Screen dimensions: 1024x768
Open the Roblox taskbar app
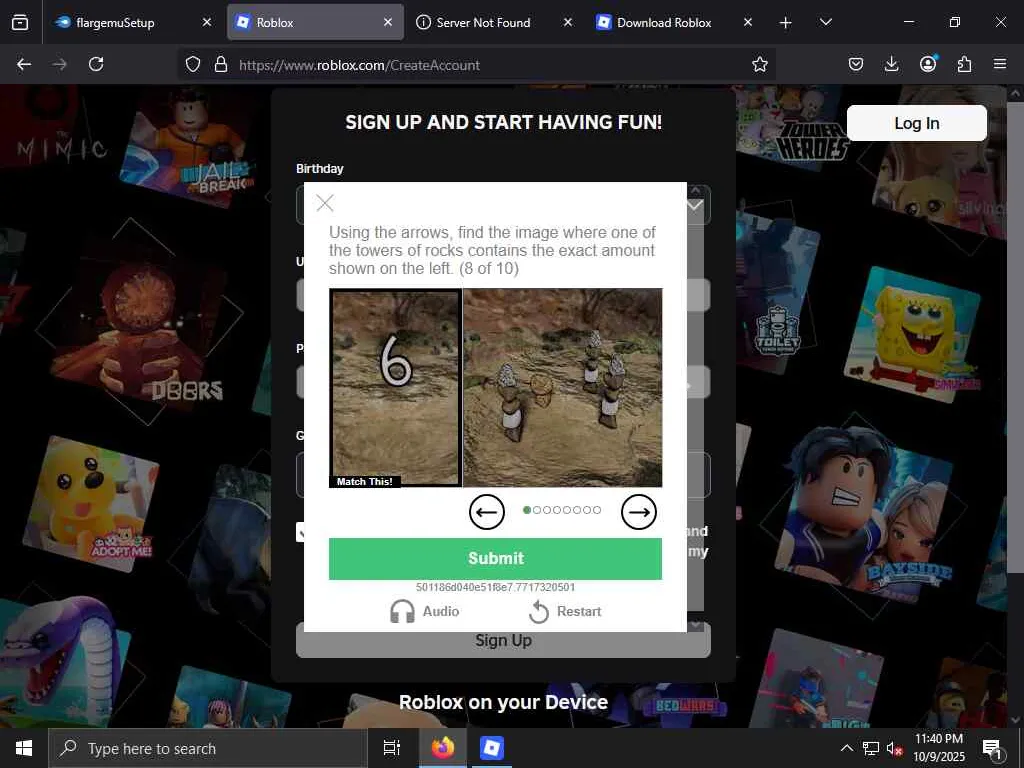tap(491, 748)
